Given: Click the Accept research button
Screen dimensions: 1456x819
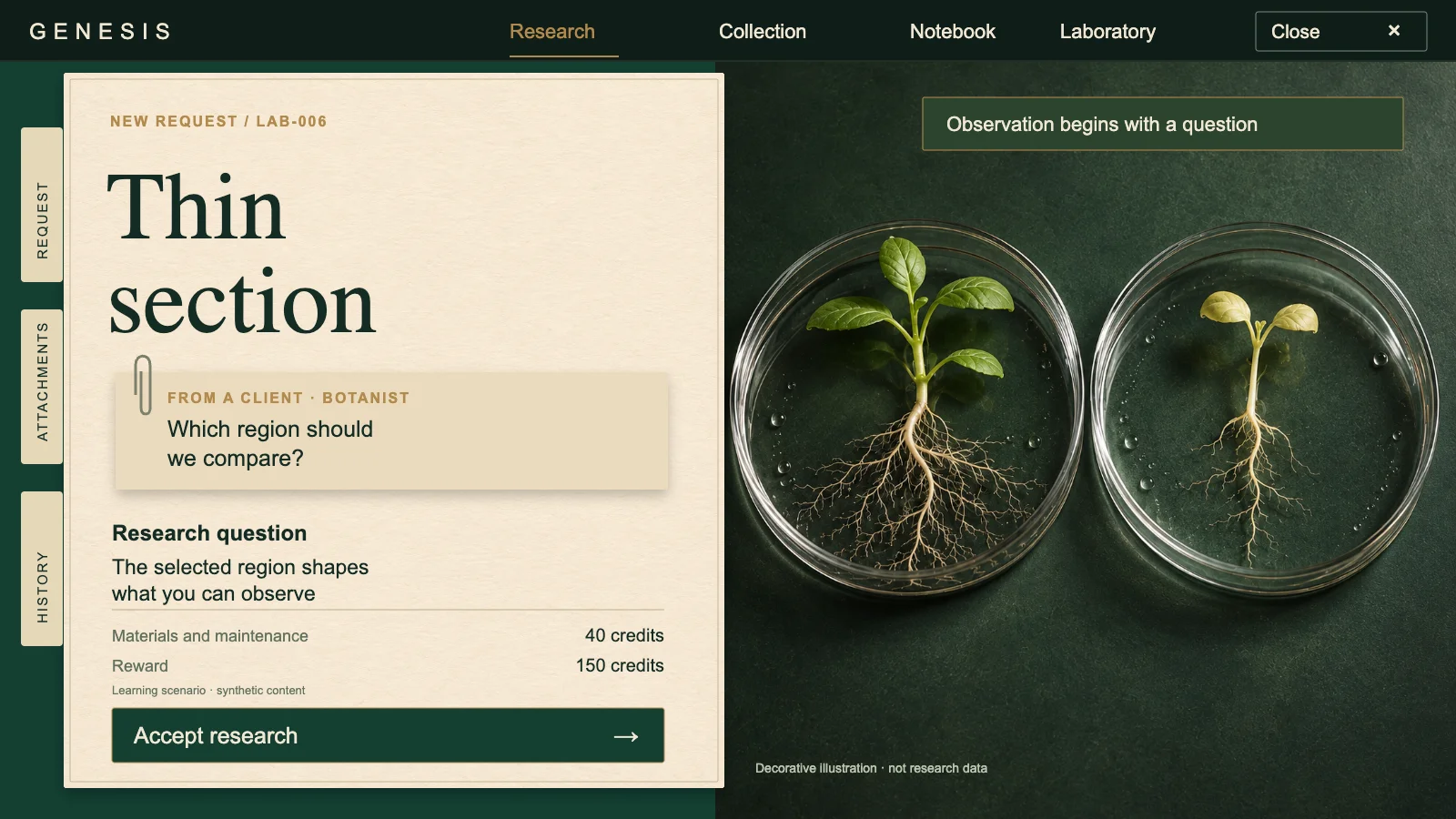Looking at the screenshot, I should click(x=388, y=735).
